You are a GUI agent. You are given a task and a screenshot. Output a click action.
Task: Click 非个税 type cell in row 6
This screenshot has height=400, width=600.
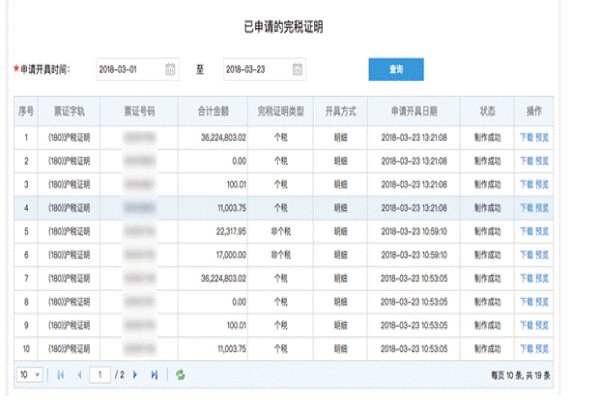pyautogui.click(x=281, y=255)
